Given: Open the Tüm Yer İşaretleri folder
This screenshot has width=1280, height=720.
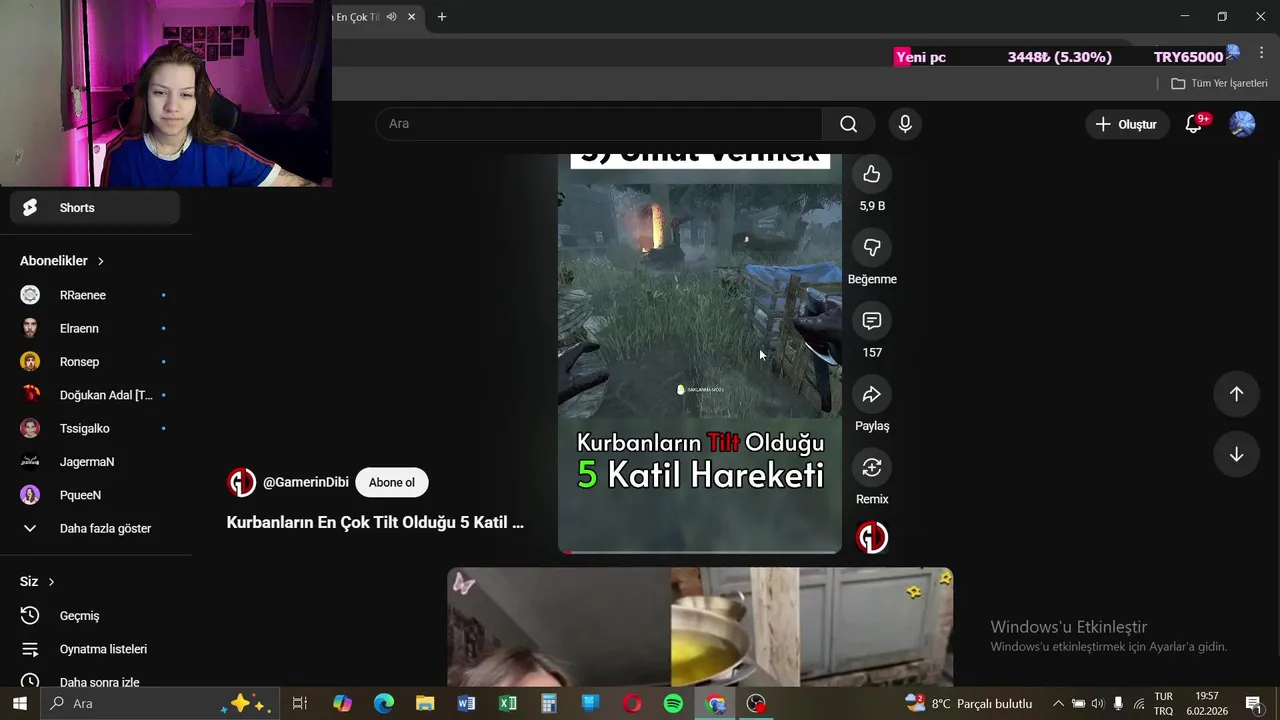Looking at the screenshot, I should (1219, 83).
